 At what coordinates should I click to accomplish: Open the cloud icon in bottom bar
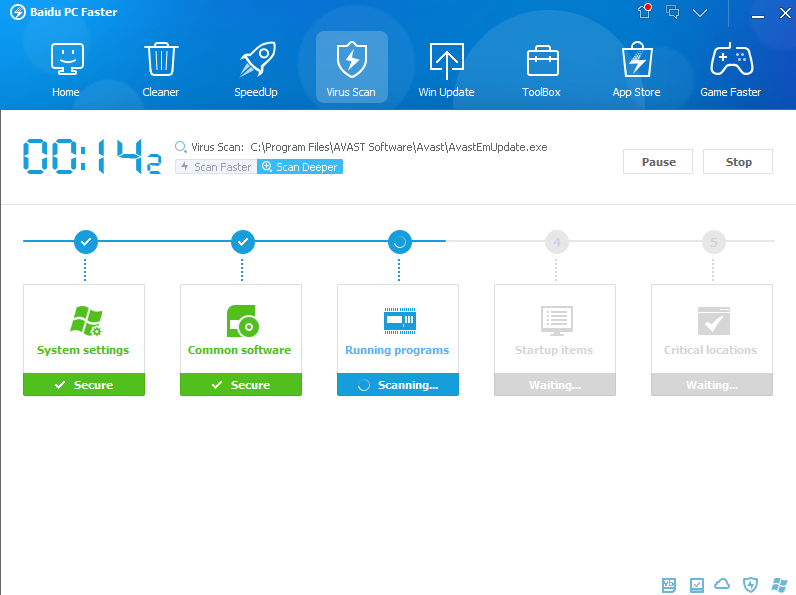click(x=722, y=584)
